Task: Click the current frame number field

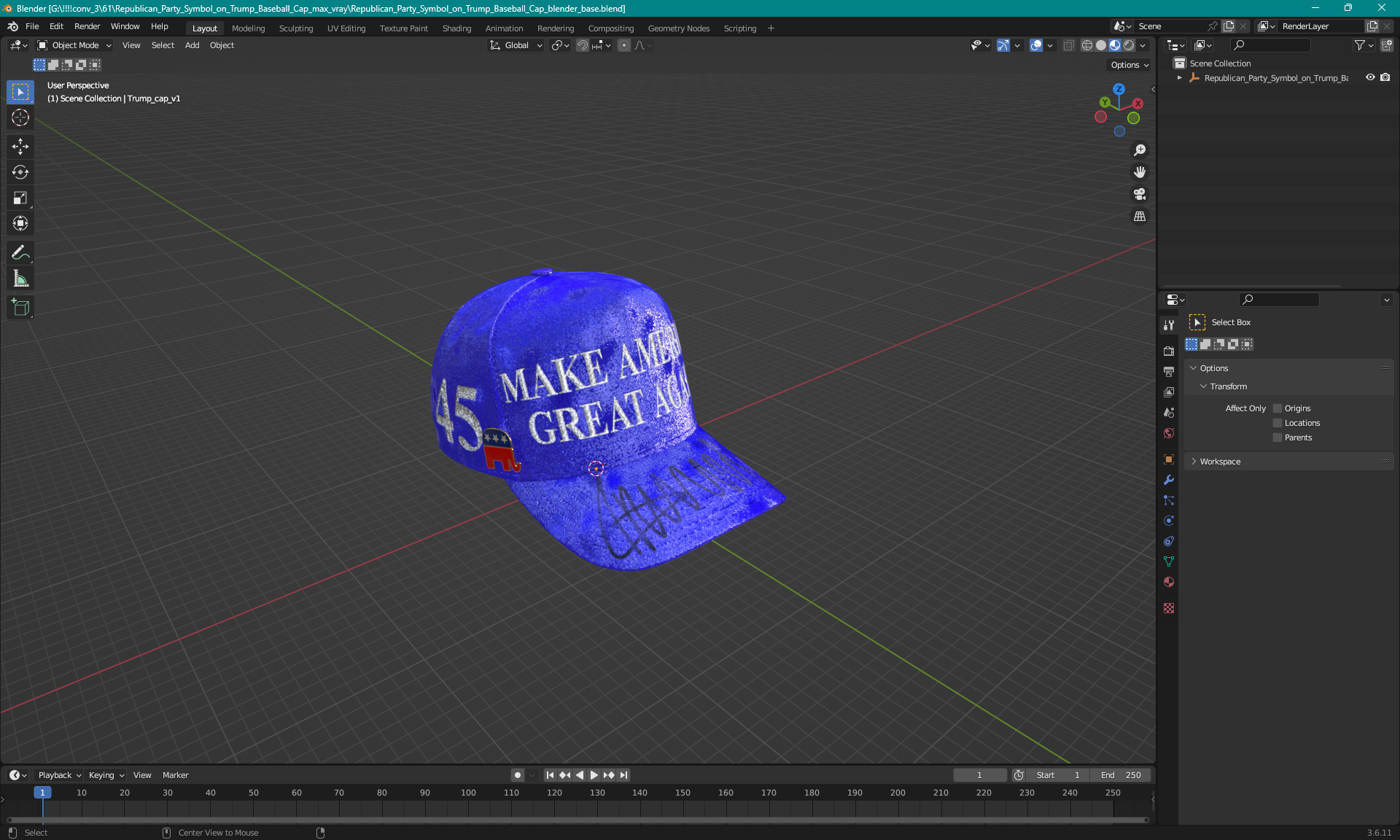Action: click(979, 775)
